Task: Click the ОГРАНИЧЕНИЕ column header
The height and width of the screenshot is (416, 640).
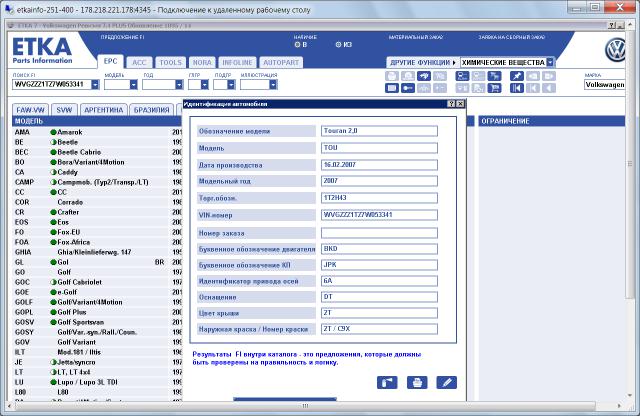Action: pos(551,121)
